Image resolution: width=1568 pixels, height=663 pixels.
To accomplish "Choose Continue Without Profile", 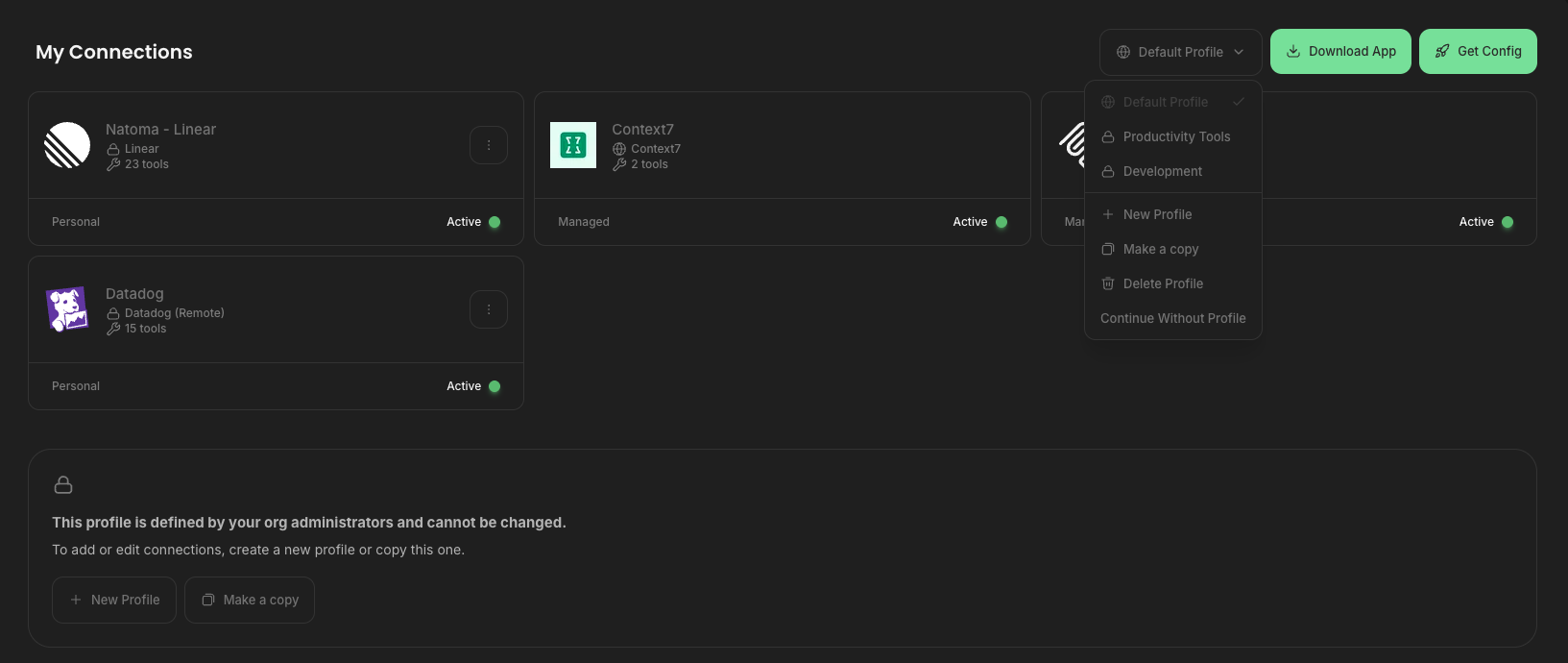I will point(1173,318).
